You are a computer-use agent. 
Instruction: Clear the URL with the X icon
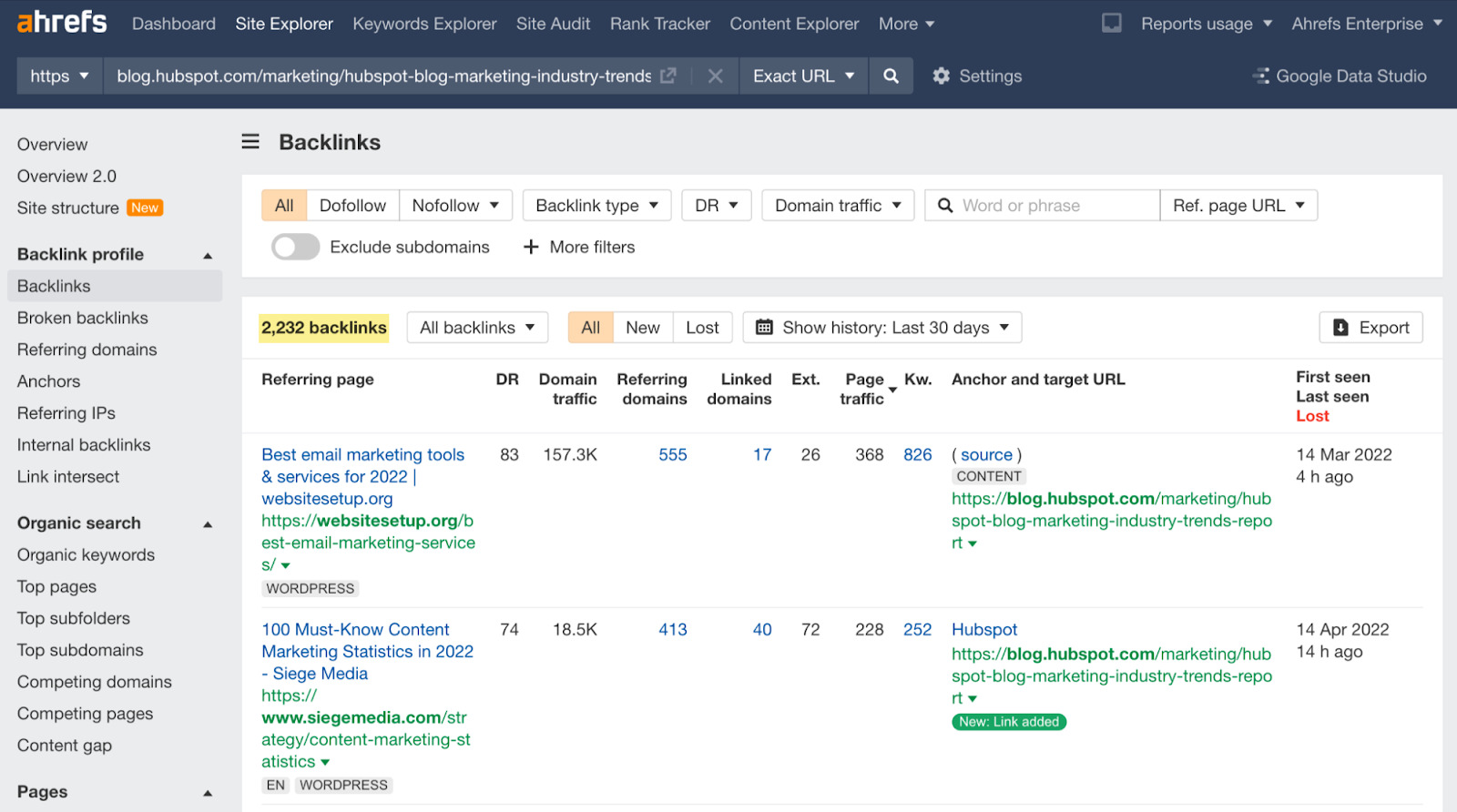pyautogui.click(x=716, y=76)
